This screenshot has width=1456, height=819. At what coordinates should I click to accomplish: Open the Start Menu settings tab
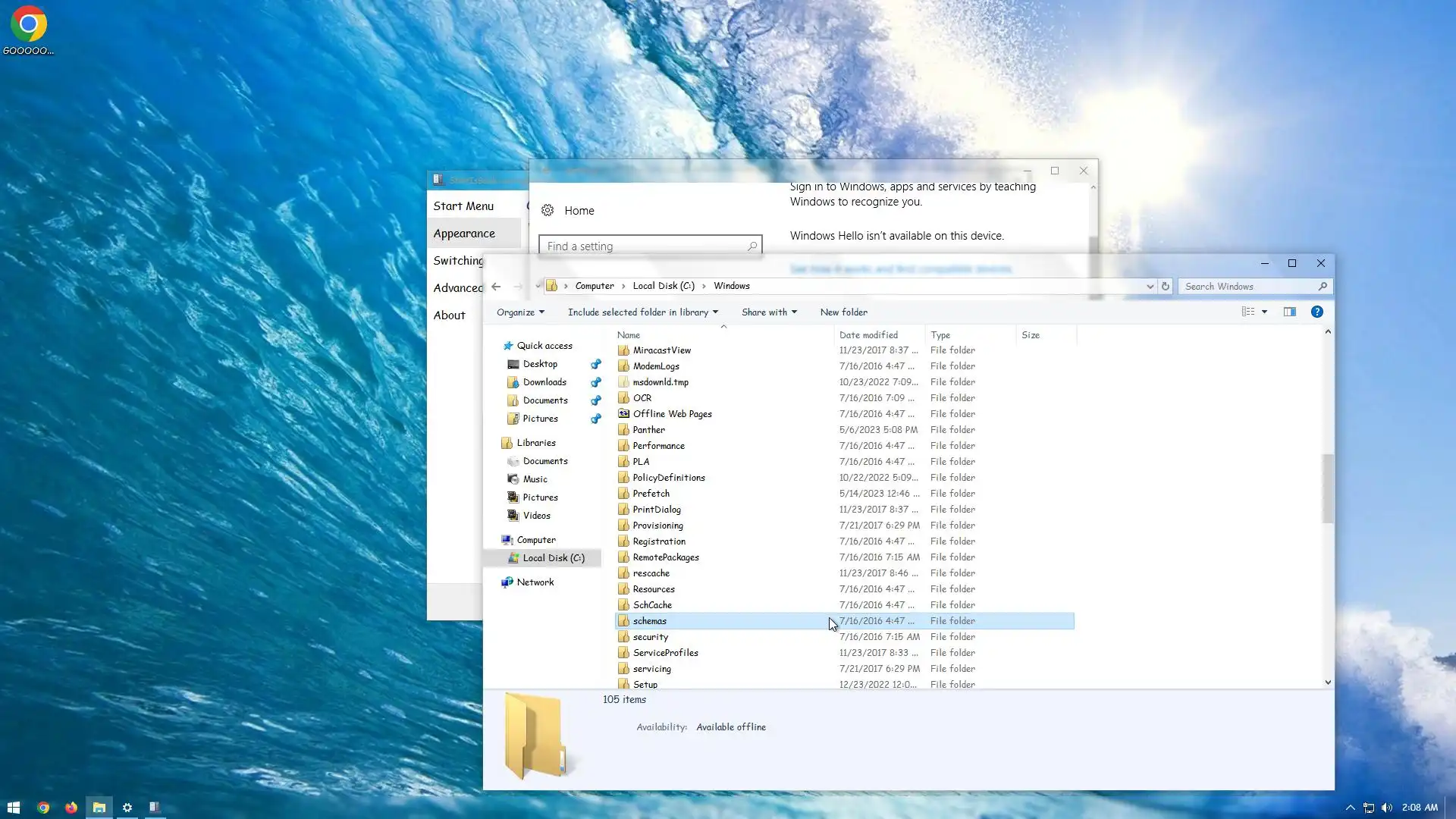tap(463, 206)
